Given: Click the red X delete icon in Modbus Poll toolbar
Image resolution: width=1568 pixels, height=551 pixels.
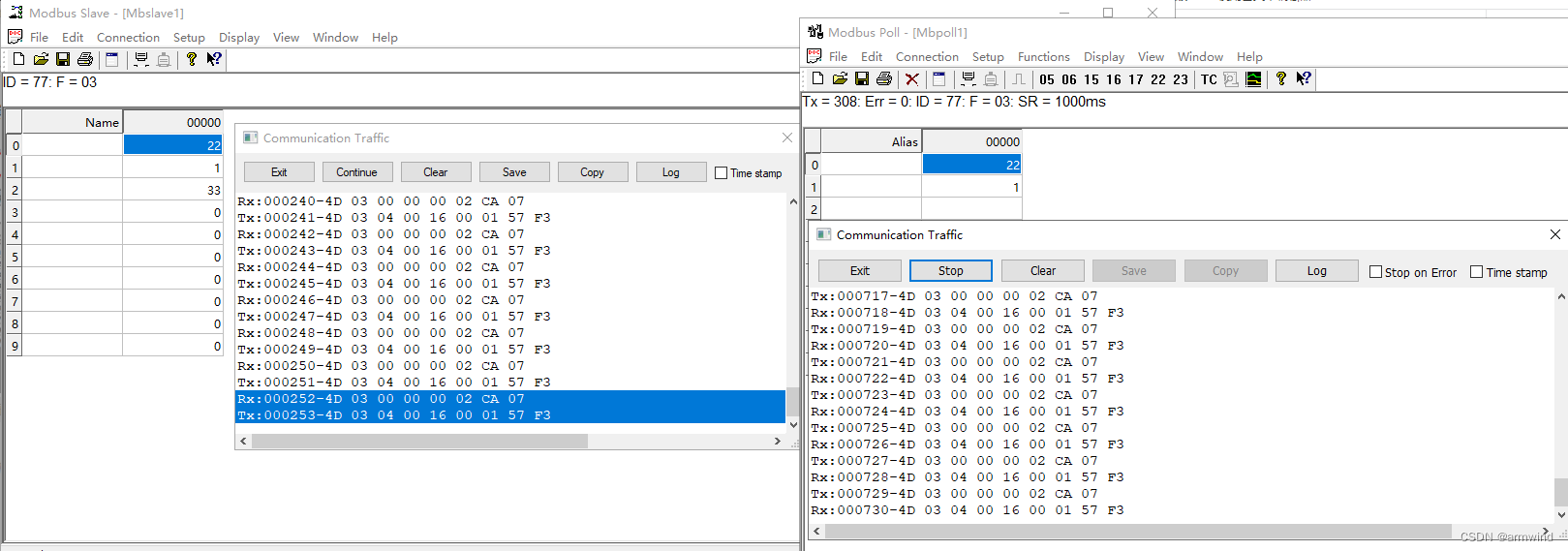Looking at the screenshot, I should pos(911,79).
